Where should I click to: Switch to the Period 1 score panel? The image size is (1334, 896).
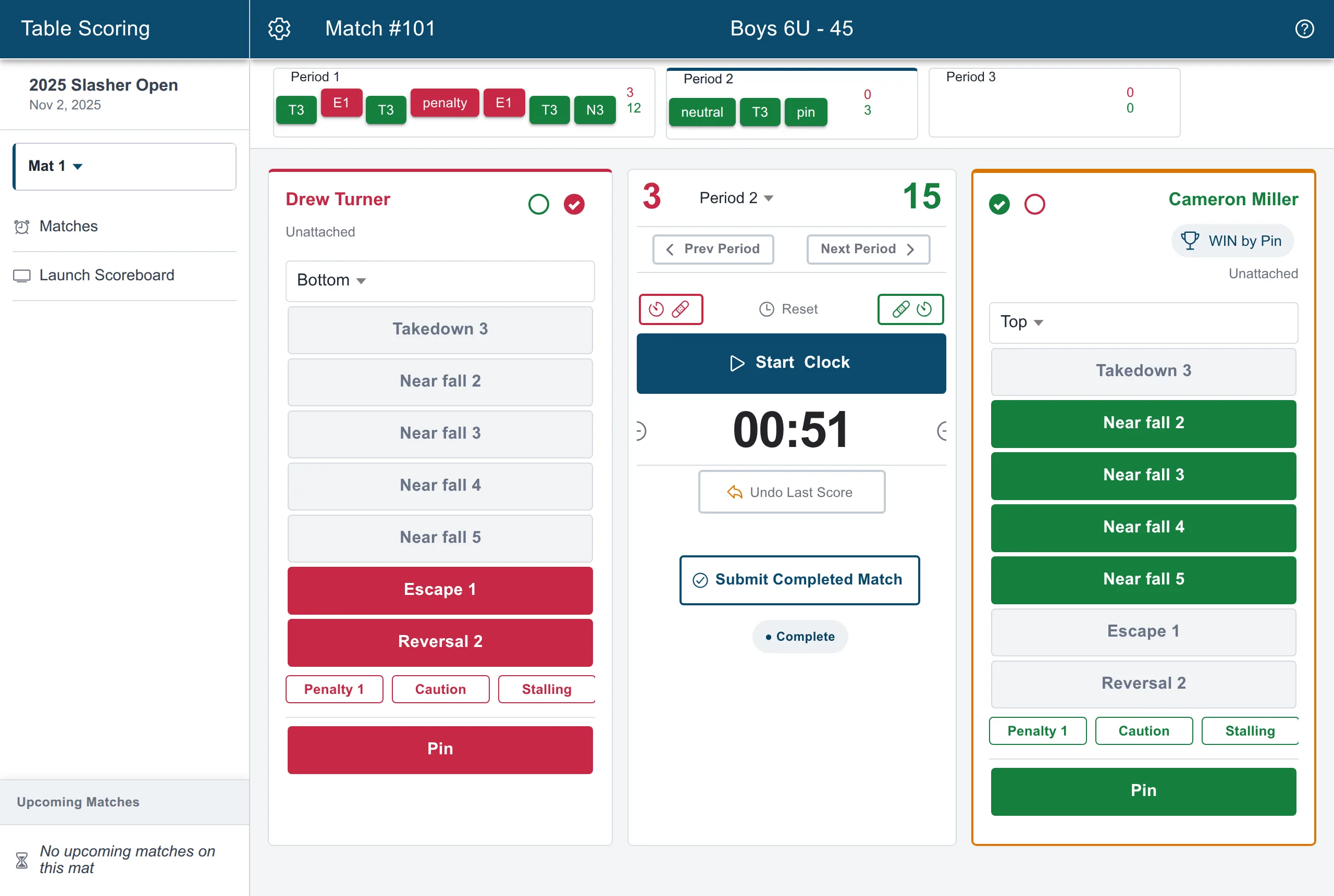pyautogui.click(x=464, y=103)
